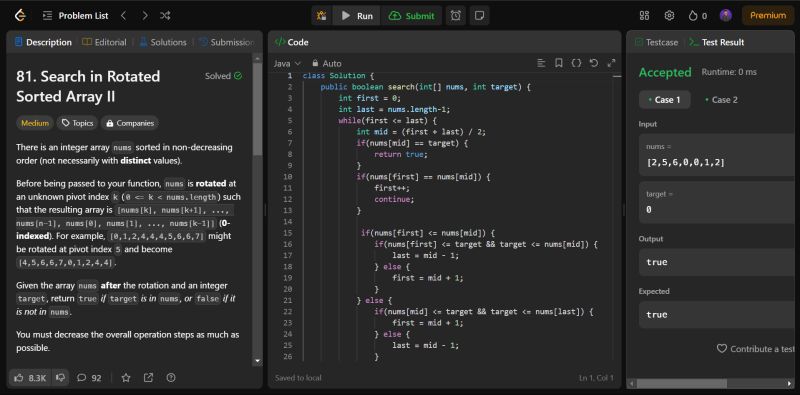Open the LeetCode home logo
Viewport: 800px width, 395px height.
20,15
